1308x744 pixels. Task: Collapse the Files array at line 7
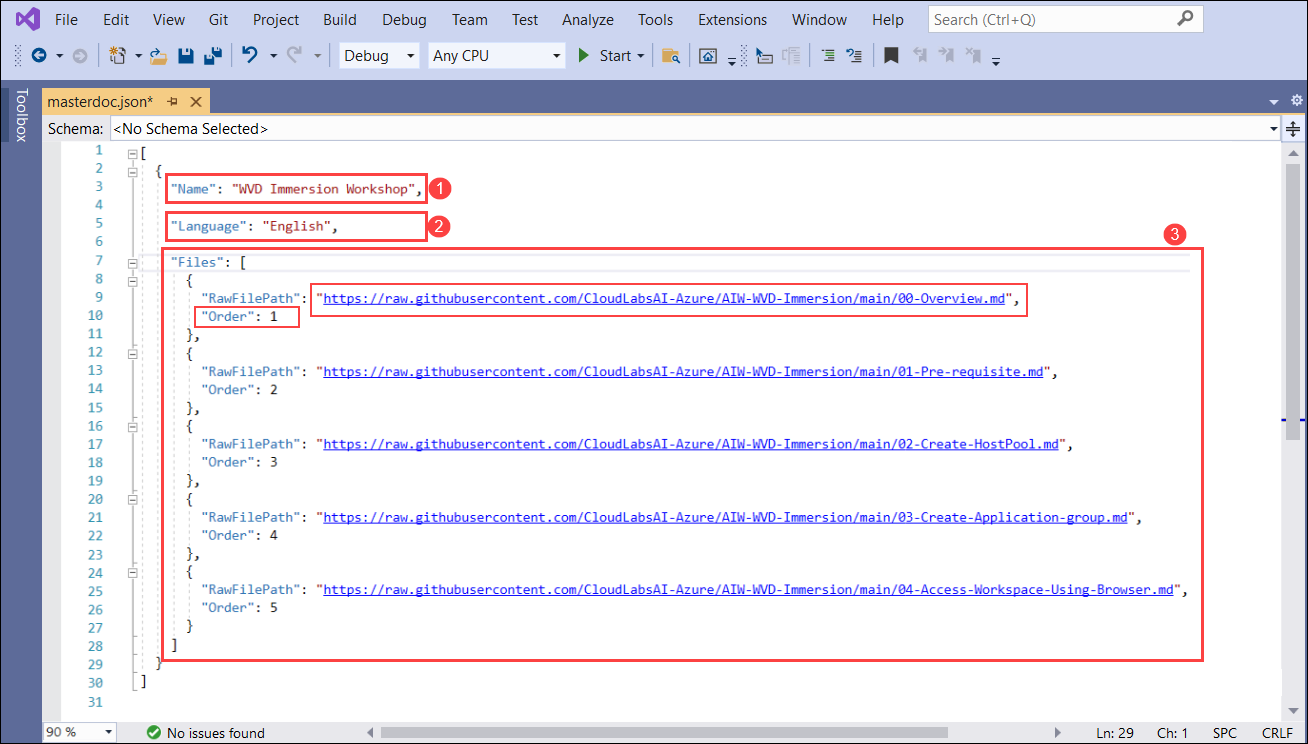[x=132, y=262]
